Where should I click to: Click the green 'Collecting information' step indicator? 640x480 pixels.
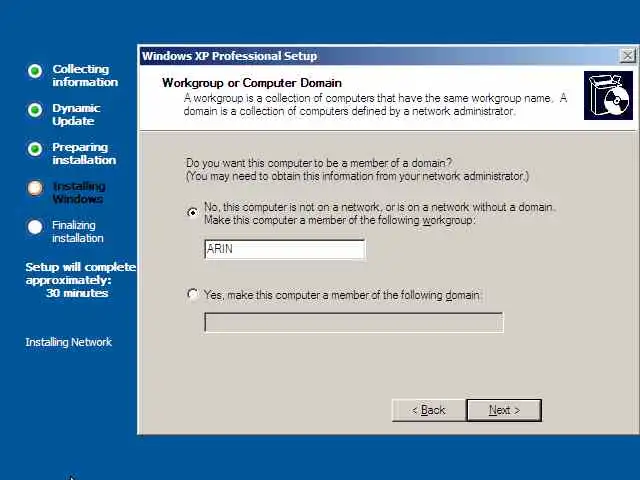pos(35,71)
